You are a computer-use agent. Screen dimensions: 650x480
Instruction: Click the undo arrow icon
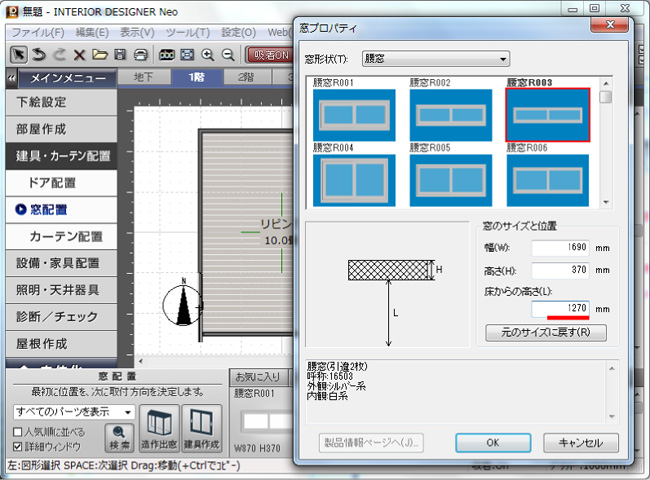click(38, 55)
